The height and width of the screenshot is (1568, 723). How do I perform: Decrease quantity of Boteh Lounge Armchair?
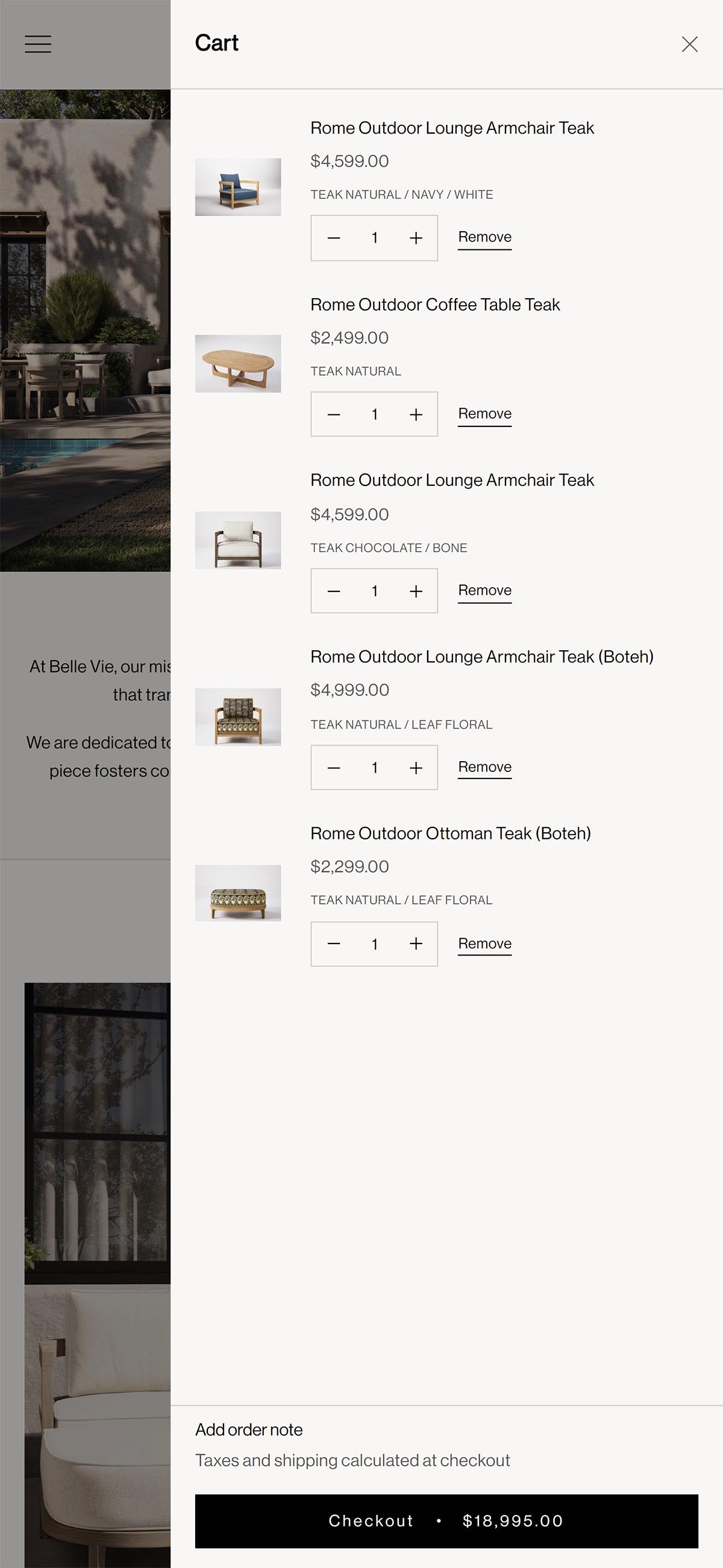[334, 768]
